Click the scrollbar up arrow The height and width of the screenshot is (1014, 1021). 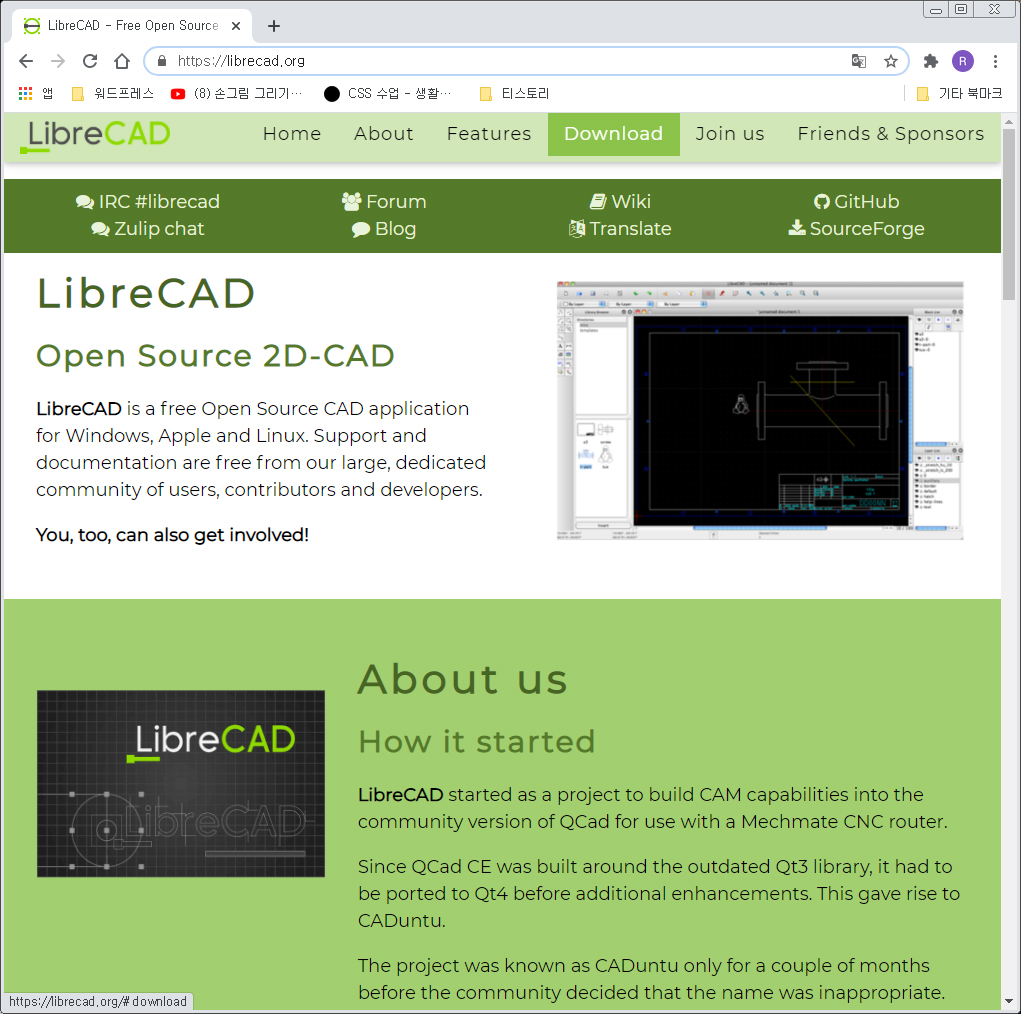(1009, 122)
